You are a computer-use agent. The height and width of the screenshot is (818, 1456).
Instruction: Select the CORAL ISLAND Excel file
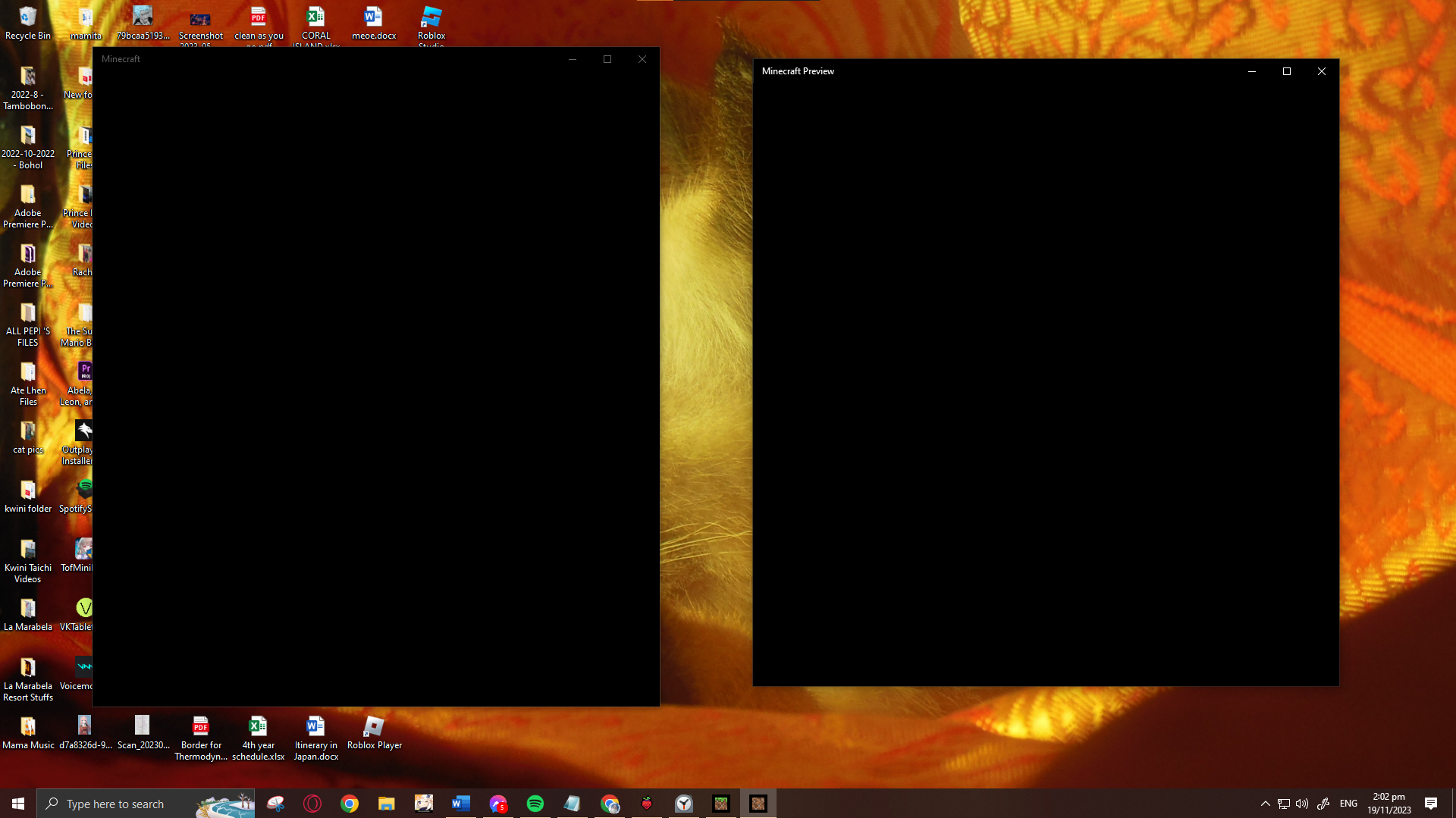pos(316,25)
